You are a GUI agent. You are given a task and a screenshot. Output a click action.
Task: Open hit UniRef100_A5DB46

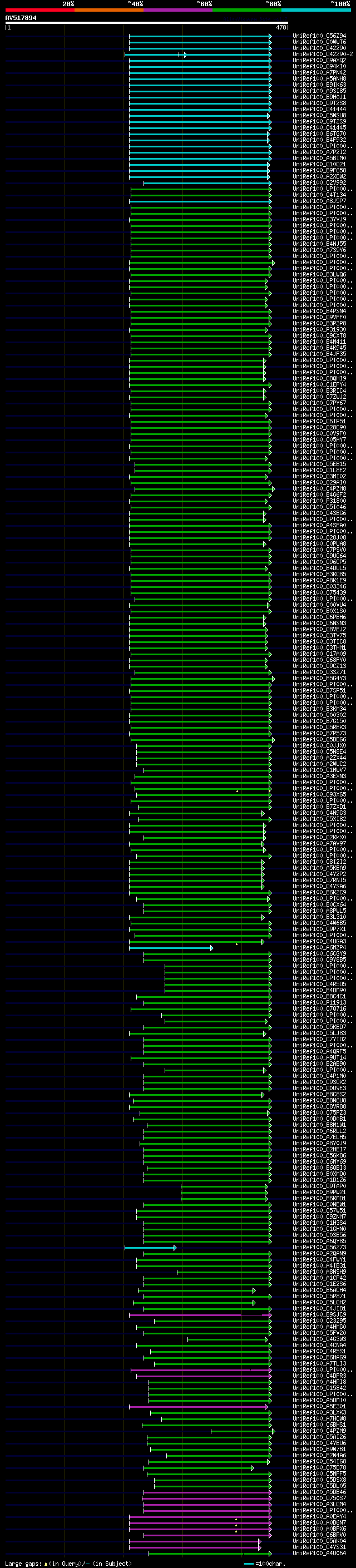[x=319, y=1492]
